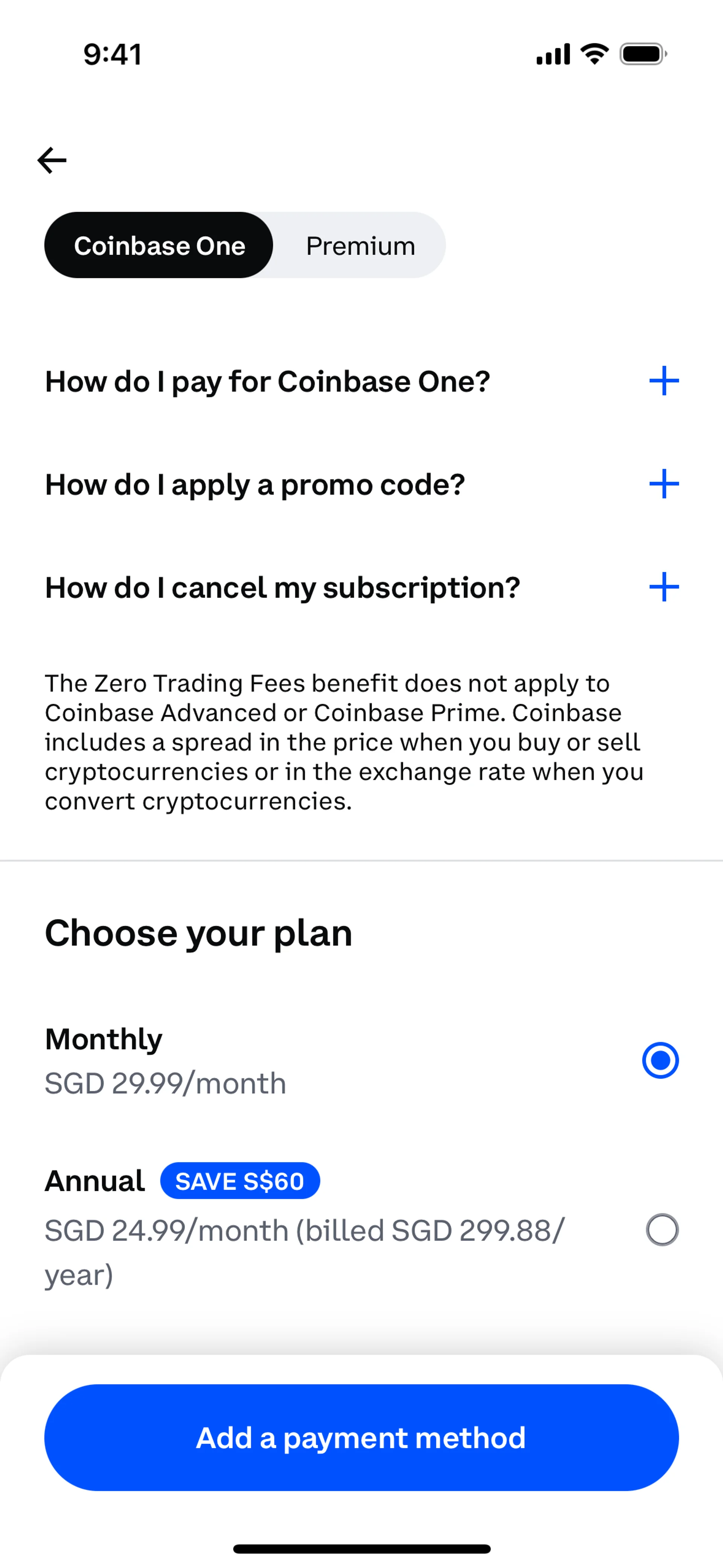Screen dimensions: 723x1568
Task: Expand promo code question plus icon
Action: (664, 484)
